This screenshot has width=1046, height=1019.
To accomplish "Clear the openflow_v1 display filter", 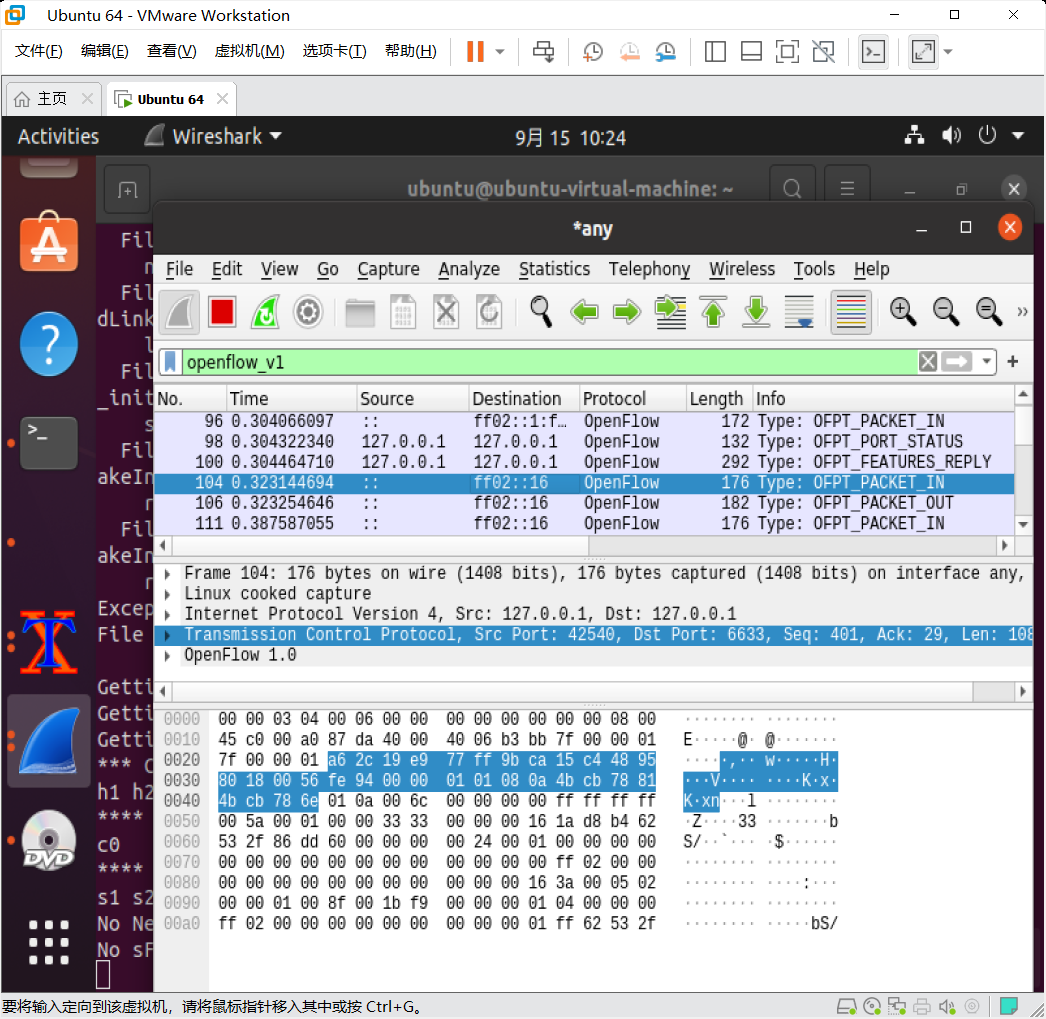I will tap(927, 361).
